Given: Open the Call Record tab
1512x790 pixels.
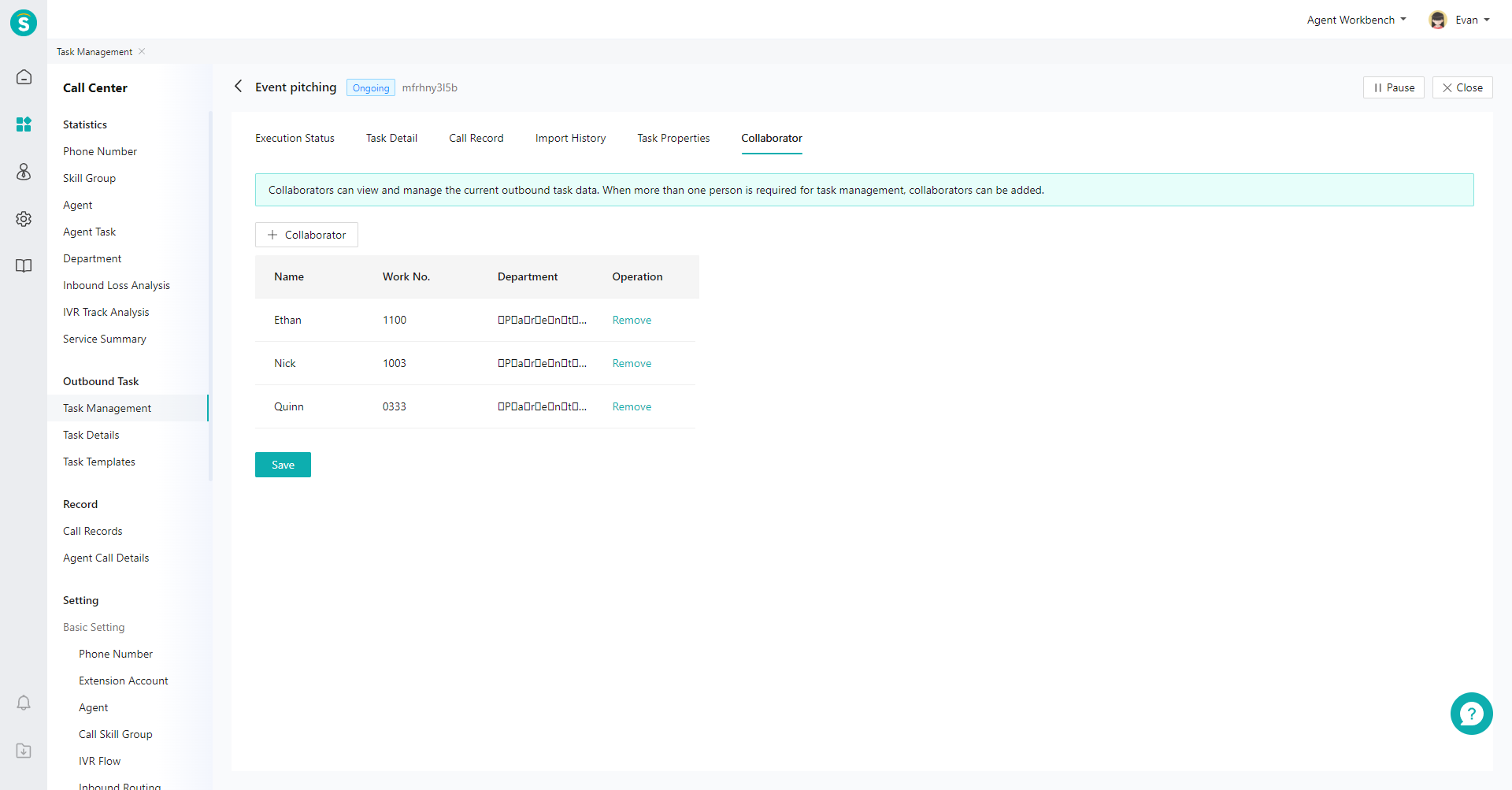Looking at the screenshot, I should click(476, 138).
